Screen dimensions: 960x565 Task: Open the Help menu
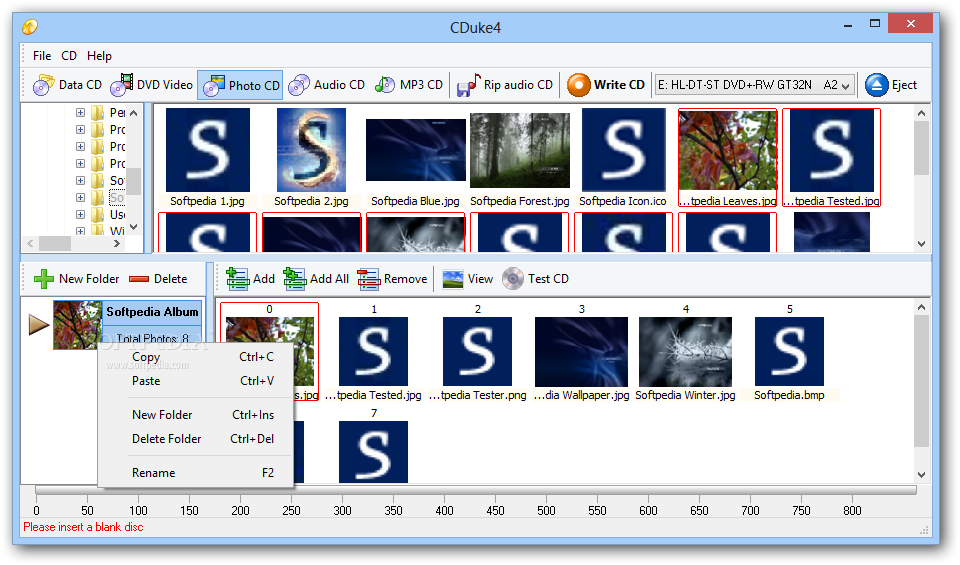coord(99,56)
